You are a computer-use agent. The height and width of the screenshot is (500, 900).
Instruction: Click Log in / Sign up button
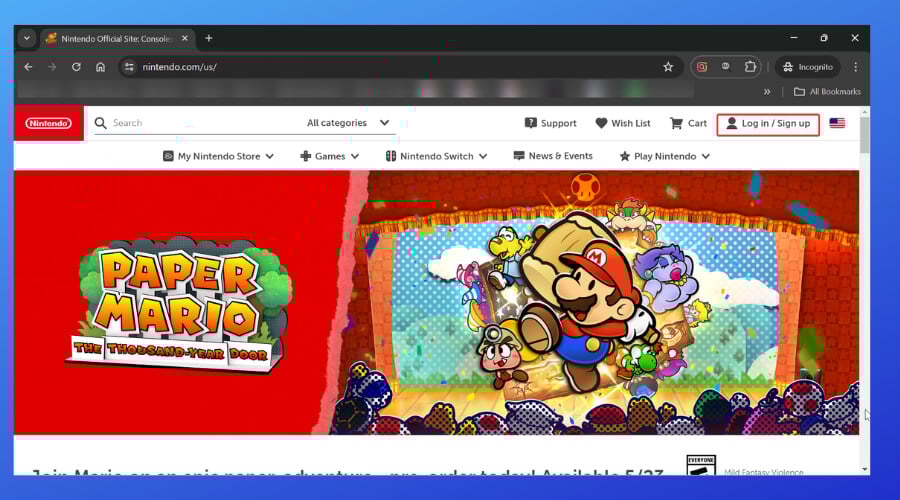point(768,123)
